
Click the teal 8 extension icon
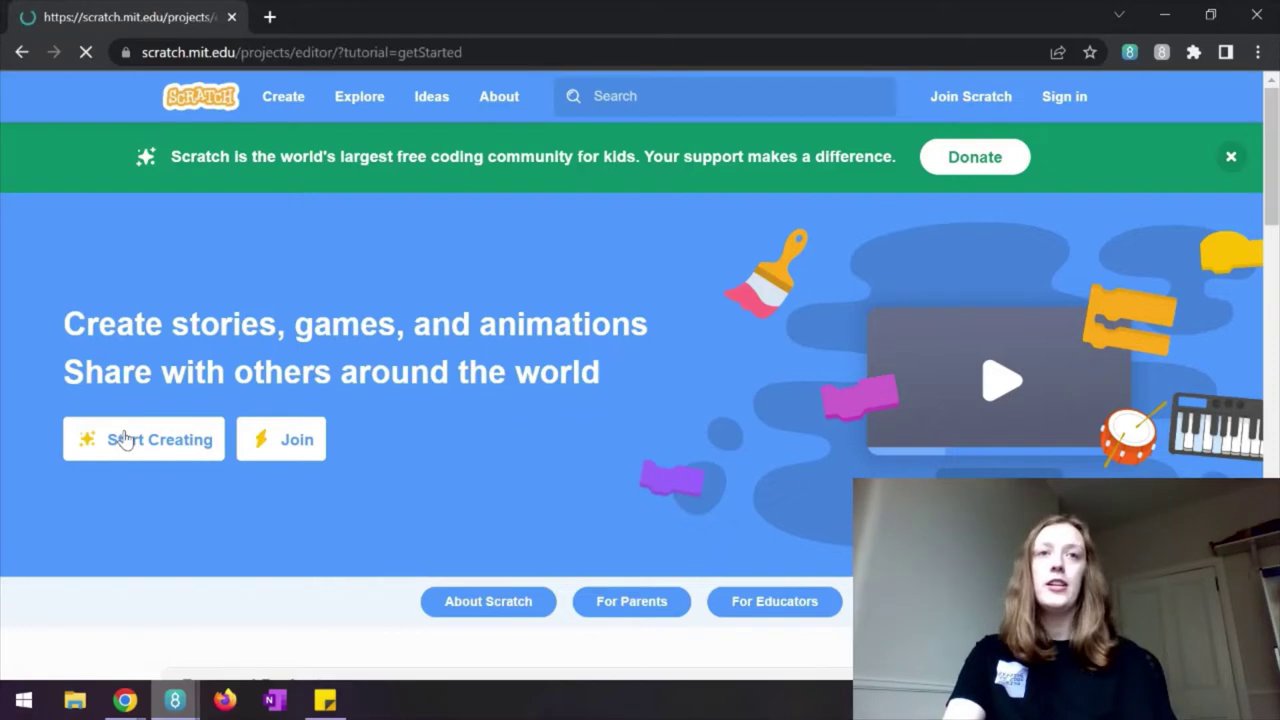click(1129, 52)
